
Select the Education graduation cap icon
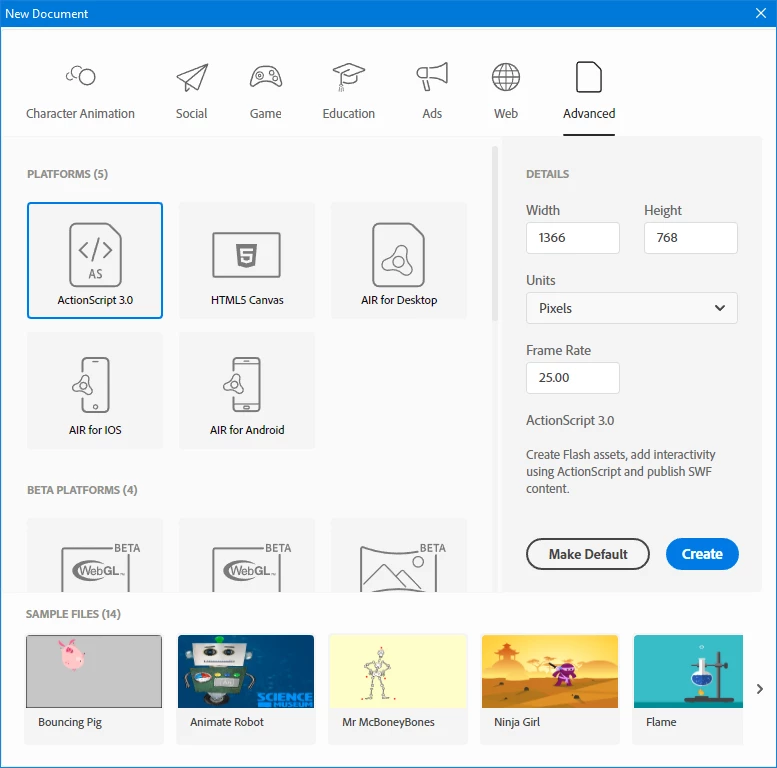(348, 77)
